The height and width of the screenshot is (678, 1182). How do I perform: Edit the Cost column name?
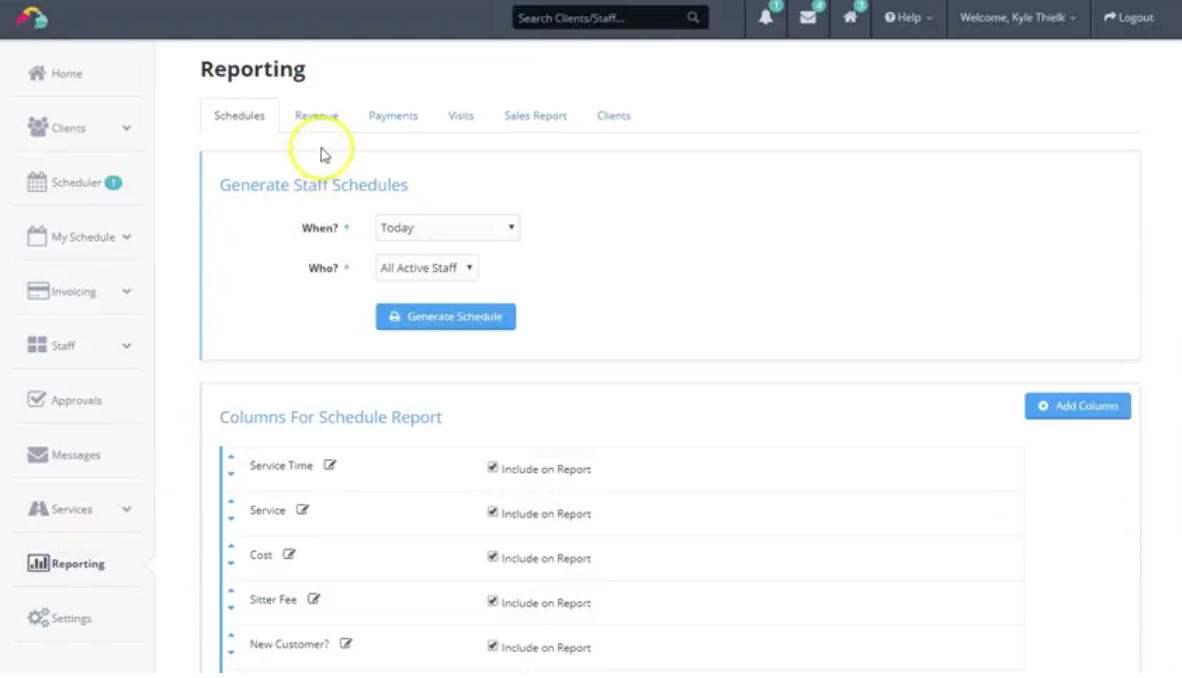pyautogui.click(x=289, y=554)
